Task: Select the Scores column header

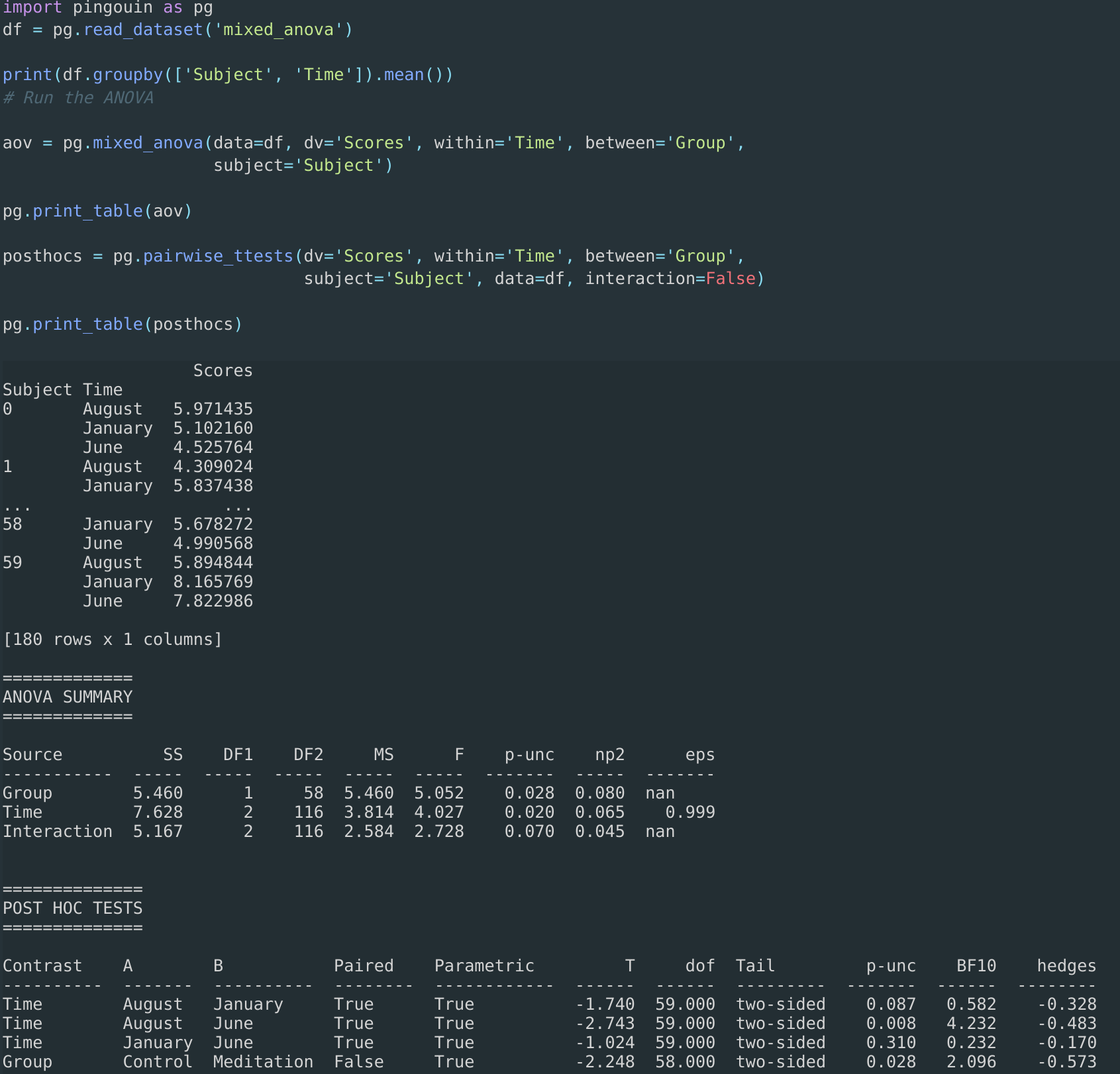Action: pos(223,370)
